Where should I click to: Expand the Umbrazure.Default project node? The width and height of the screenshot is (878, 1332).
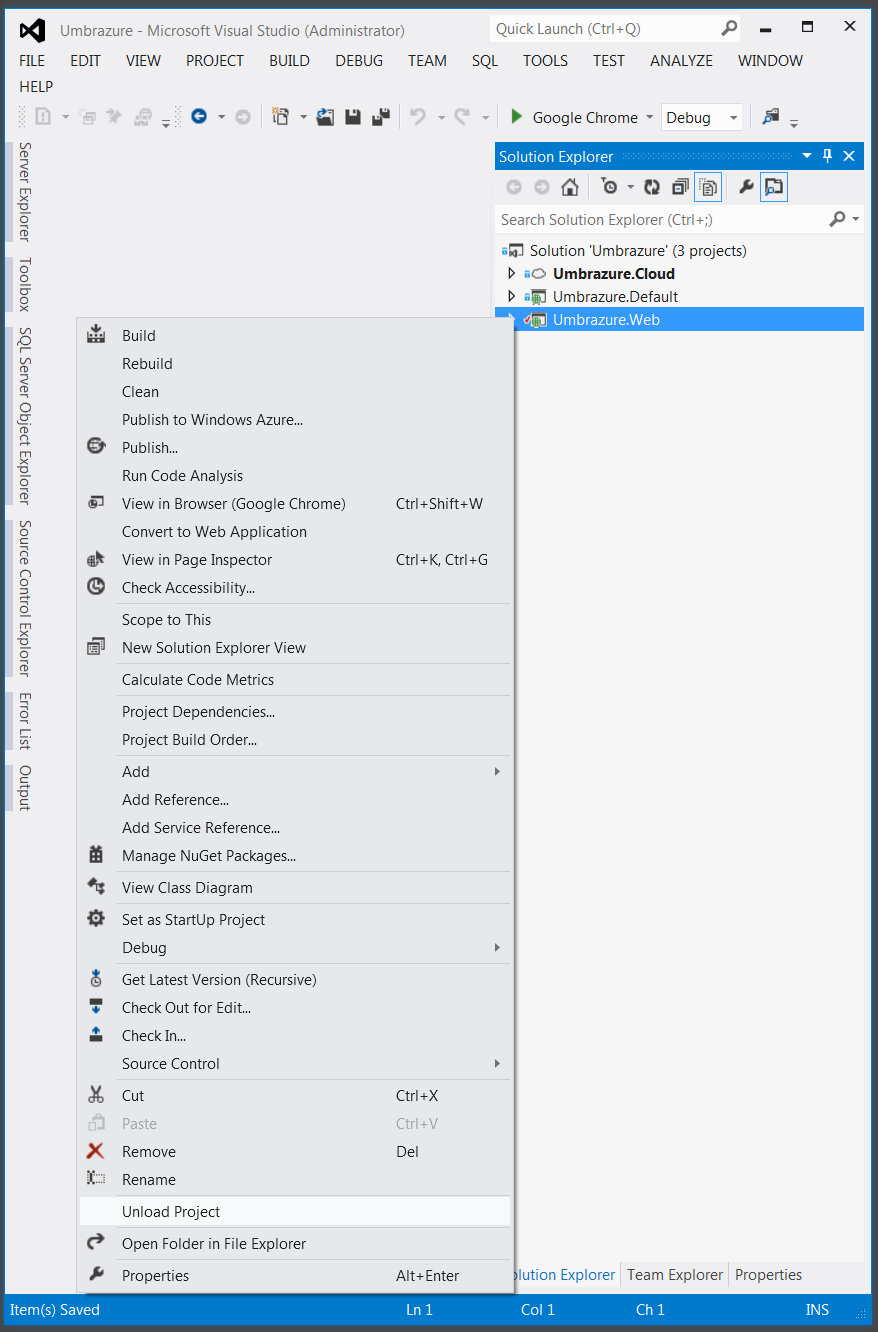click(x=512, y=296)
